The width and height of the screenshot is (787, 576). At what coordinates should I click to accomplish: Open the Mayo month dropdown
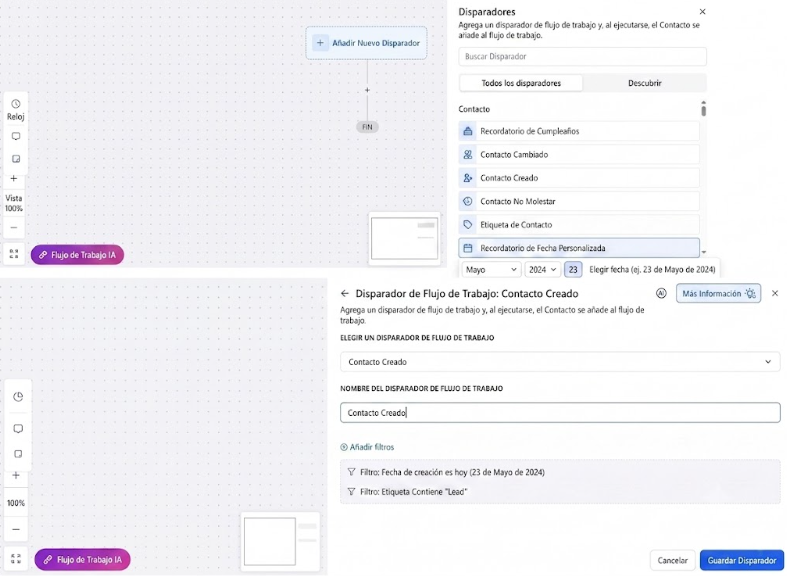click(x=491, y=270)
